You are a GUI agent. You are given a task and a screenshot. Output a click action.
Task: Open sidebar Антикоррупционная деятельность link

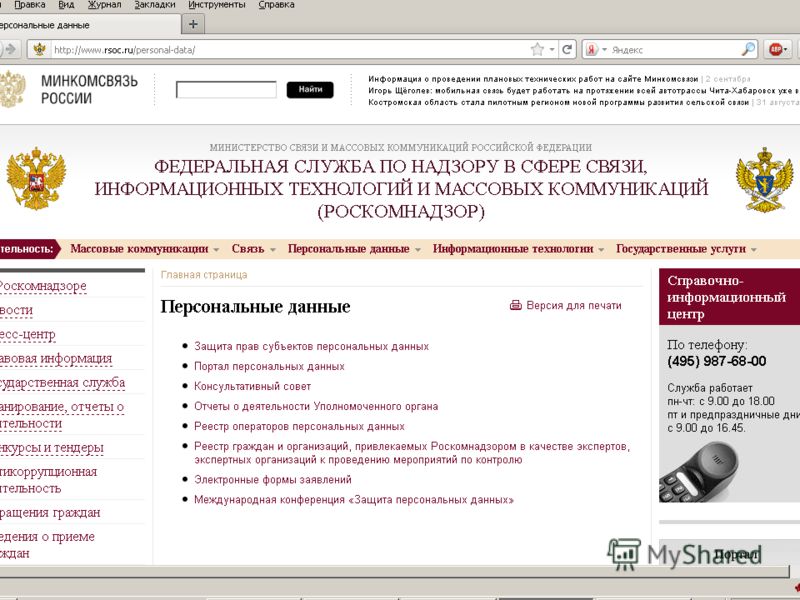pyautogui.click(x=48, y=480)
